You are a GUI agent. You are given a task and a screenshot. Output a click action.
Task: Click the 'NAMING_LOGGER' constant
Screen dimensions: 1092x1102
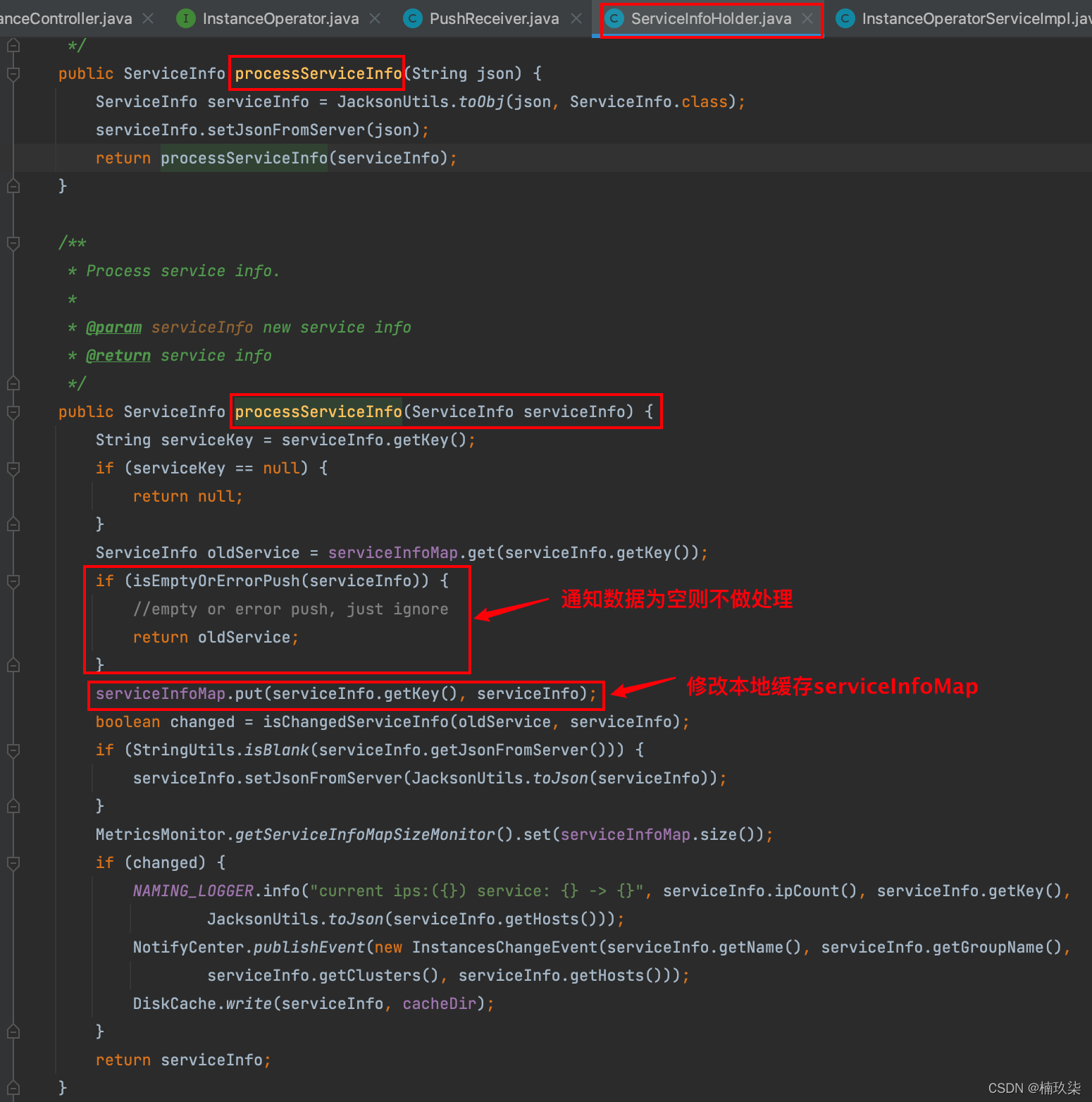point(193,891)
